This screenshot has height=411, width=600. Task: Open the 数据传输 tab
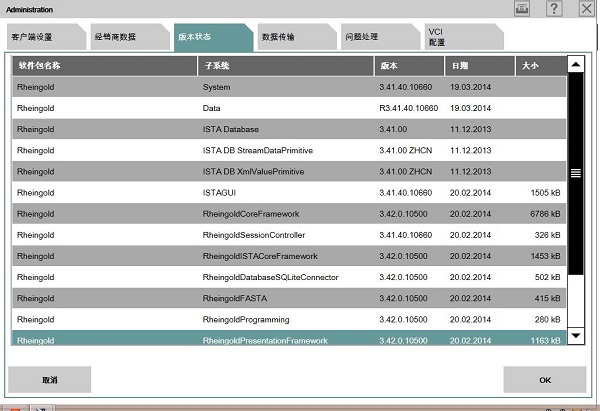297,37
